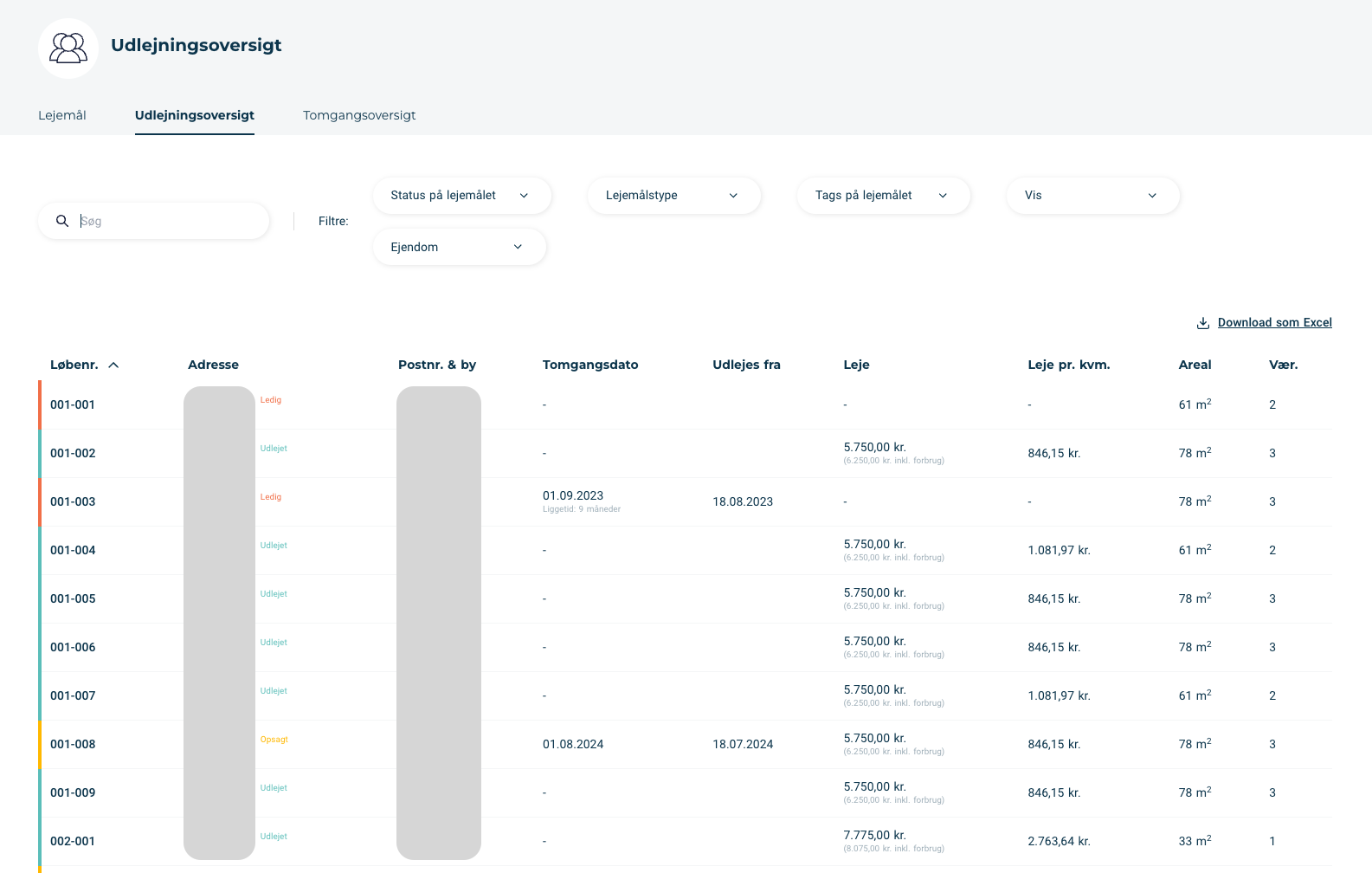This screenshot has width=1372, height=873.
Task: Click the tenants group icon in header
Action: coord(68,48)
